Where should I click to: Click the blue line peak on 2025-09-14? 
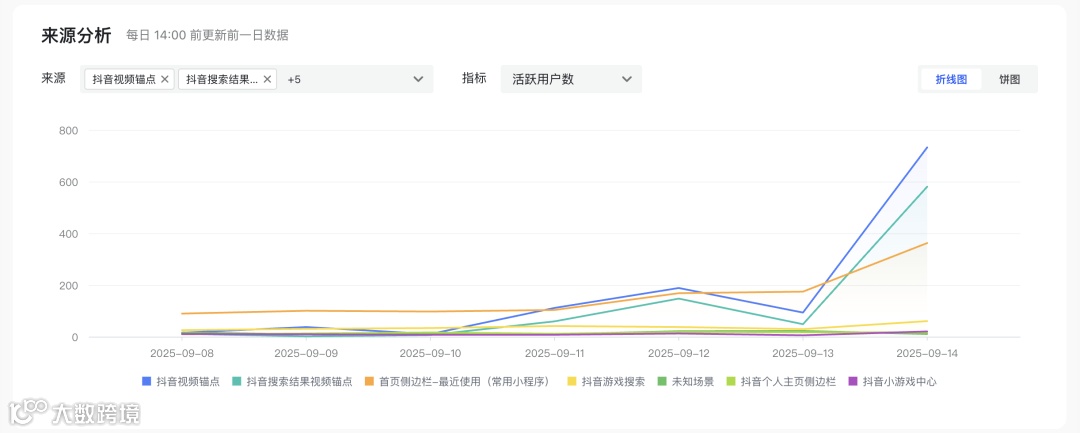coord(927,147)
